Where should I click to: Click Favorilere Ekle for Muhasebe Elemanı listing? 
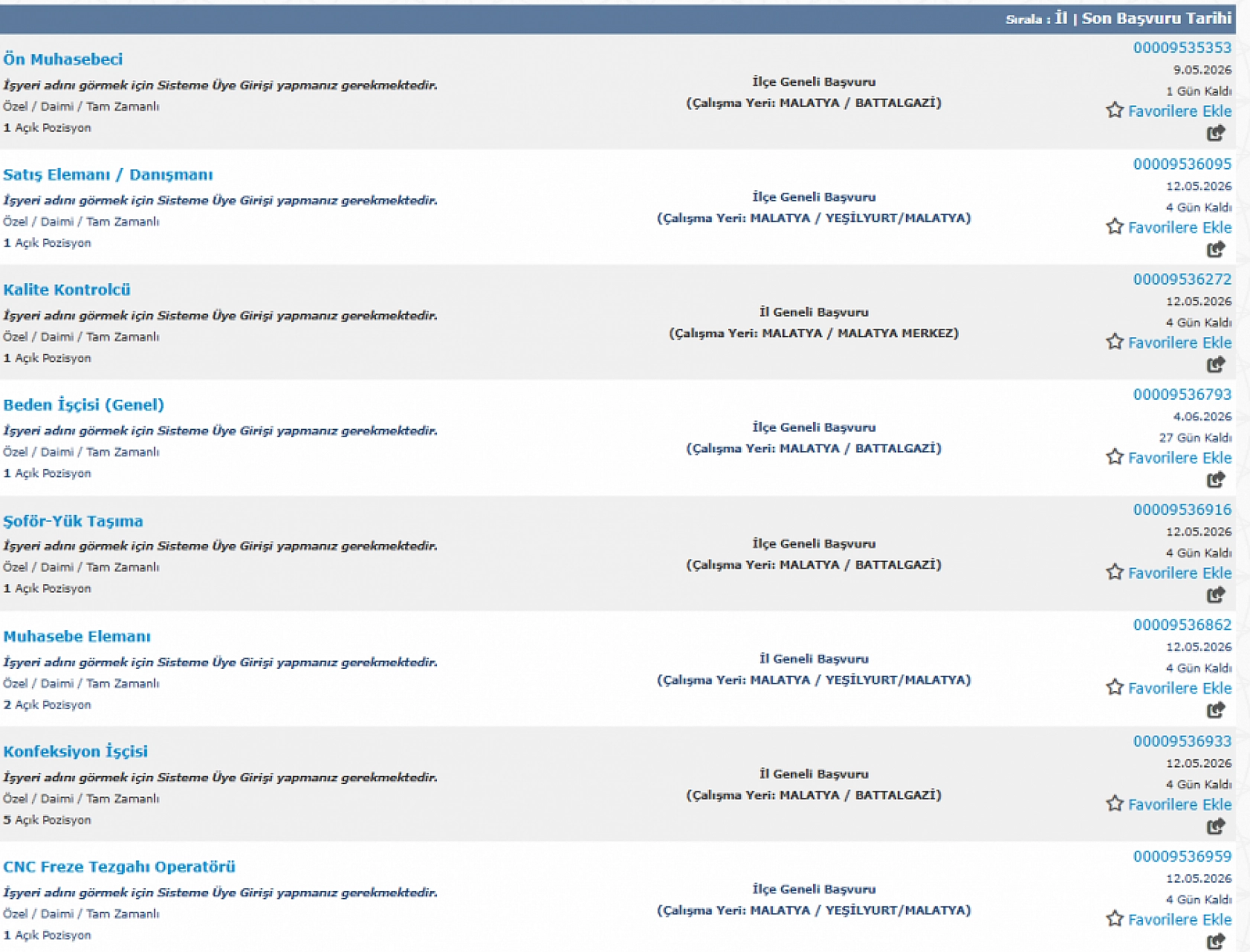coord(1179,688)
